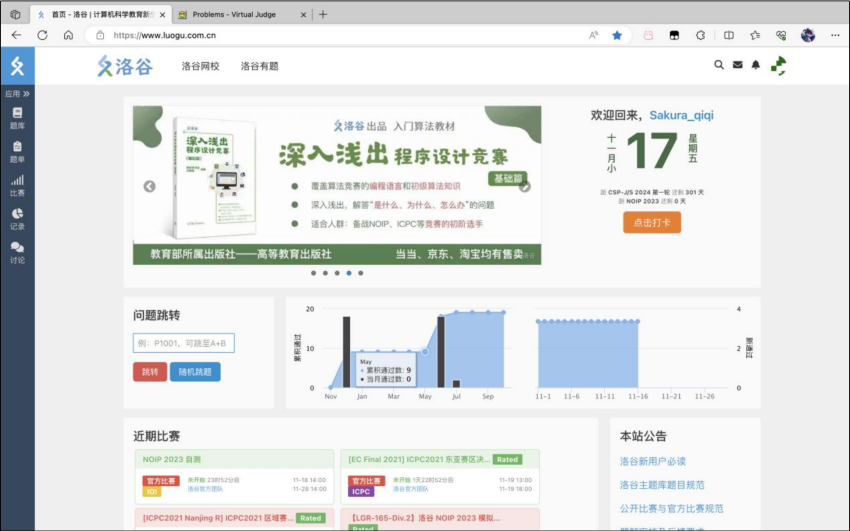Click the Luogu logo in blue sidebar
Image resolution: width=850 pixels, height=531 pixels.
coord(17,66)
